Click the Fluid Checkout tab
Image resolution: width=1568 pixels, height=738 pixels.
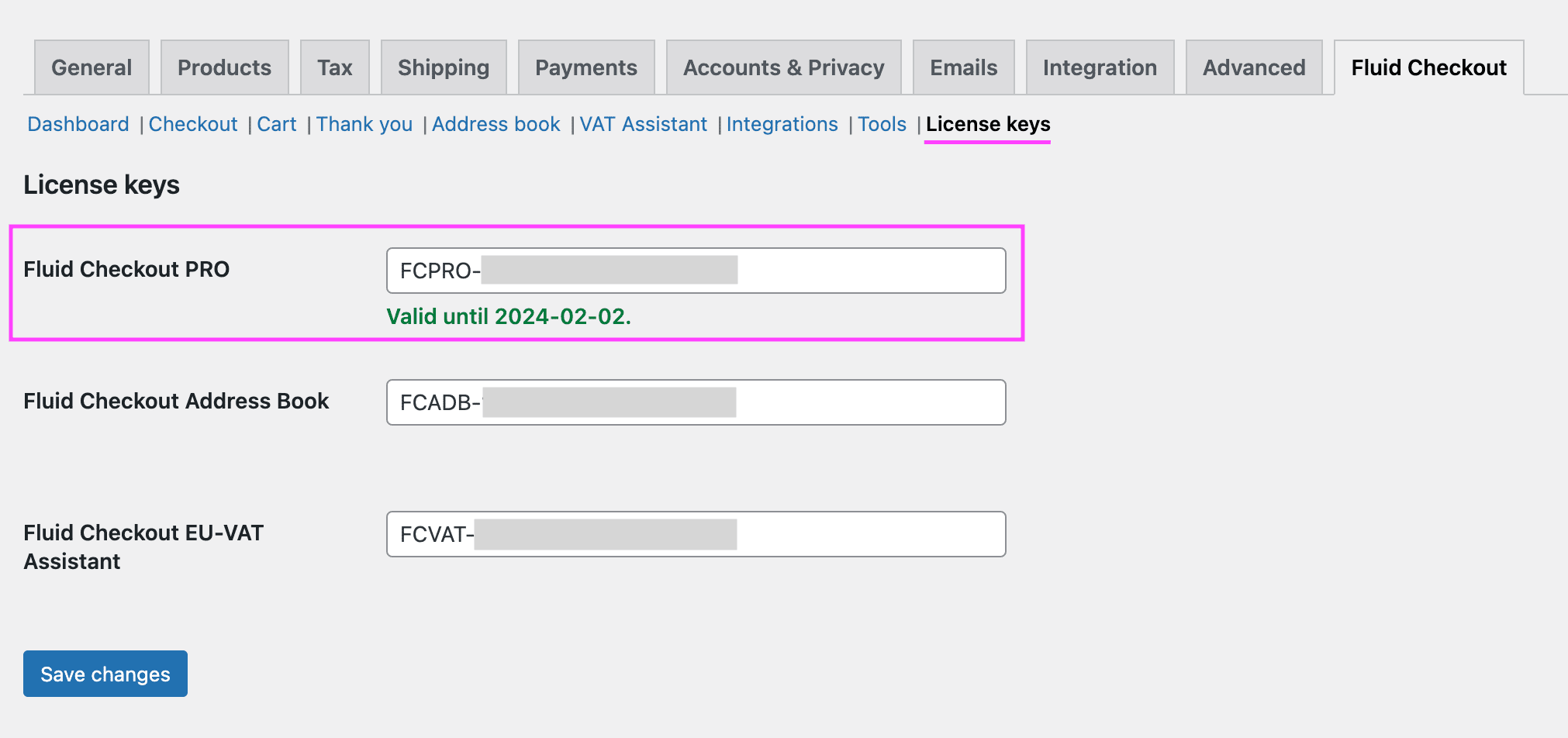tap(1428, 68)
